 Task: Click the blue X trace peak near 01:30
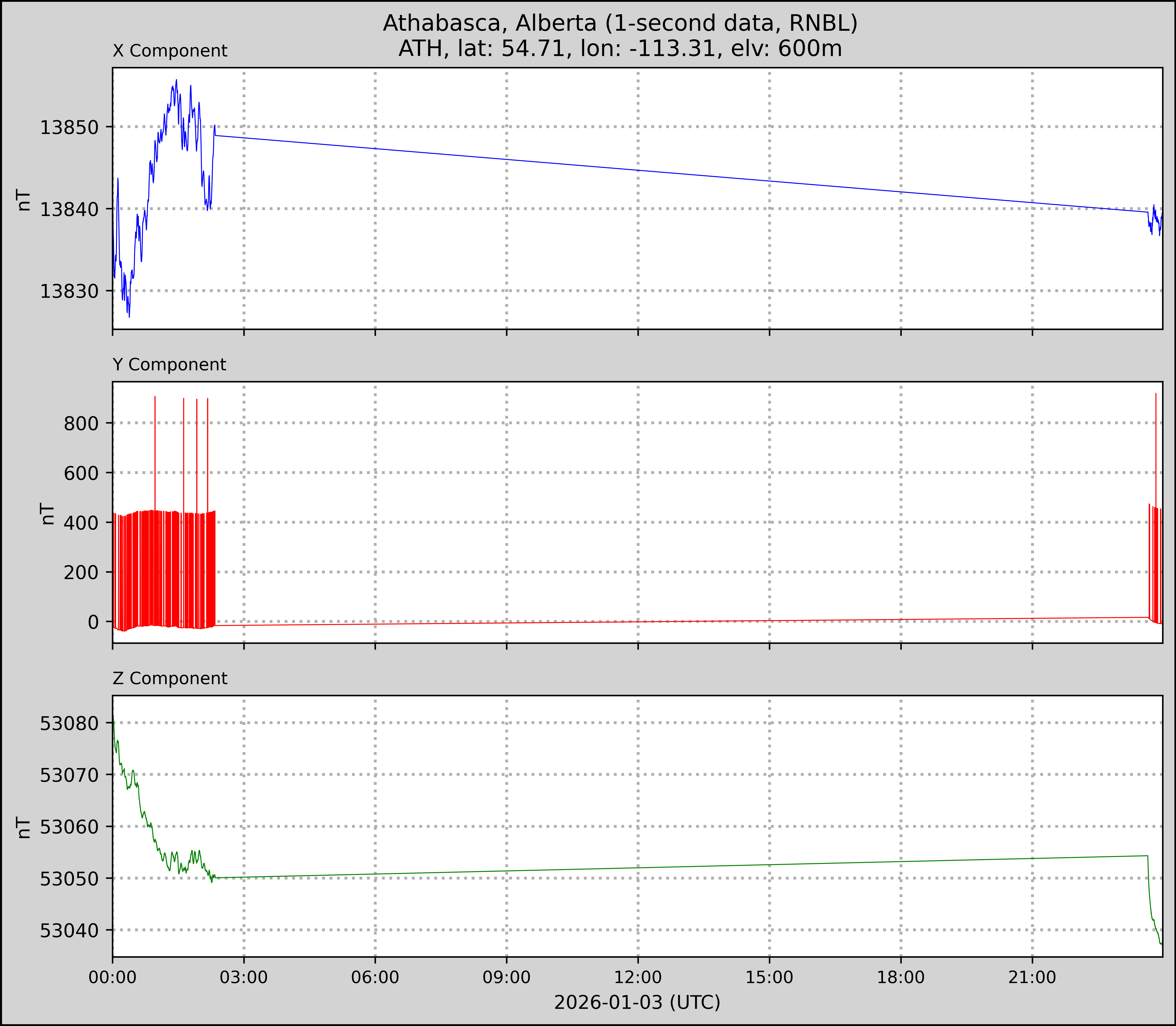pos(176,81)
